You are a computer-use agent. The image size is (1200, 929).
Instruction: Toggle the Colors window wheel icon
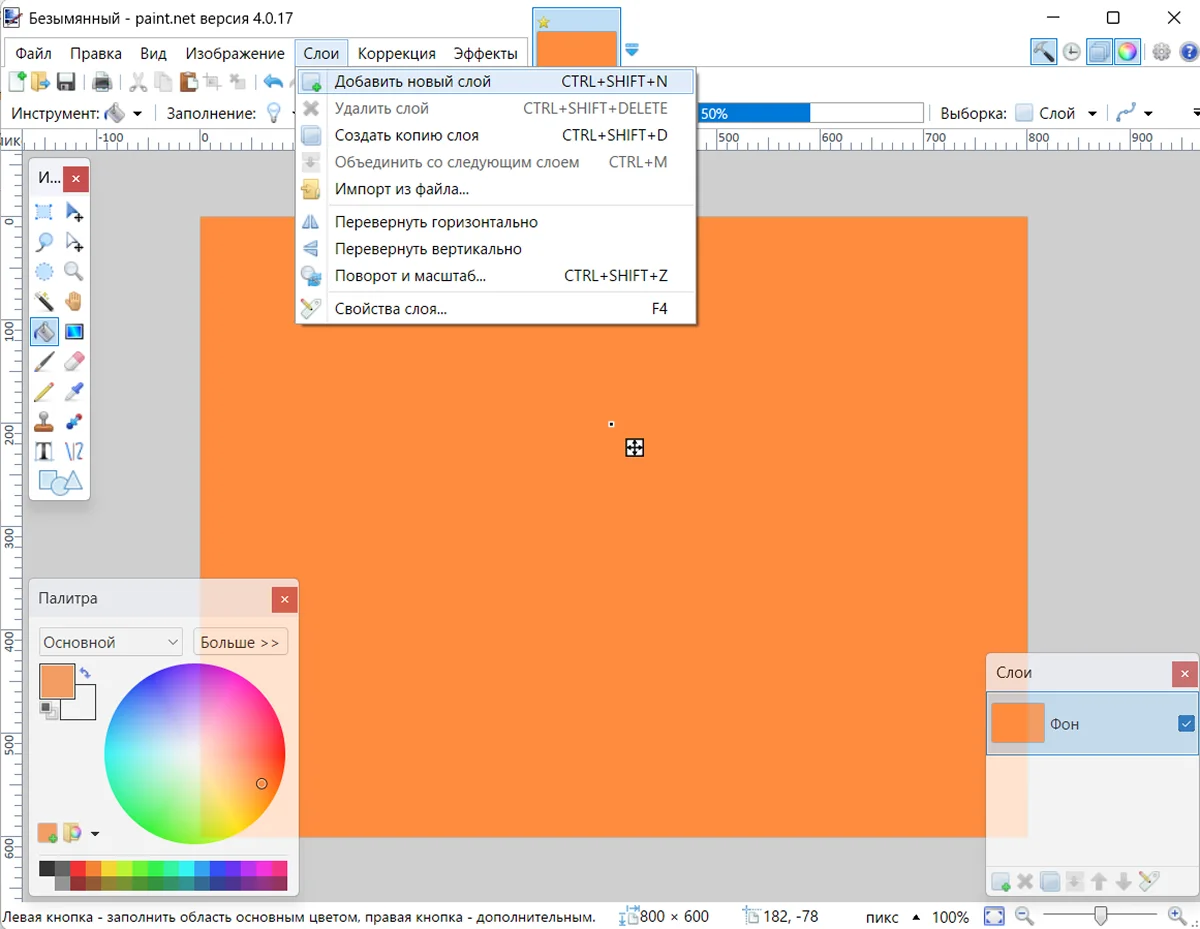coord(1127,52)
